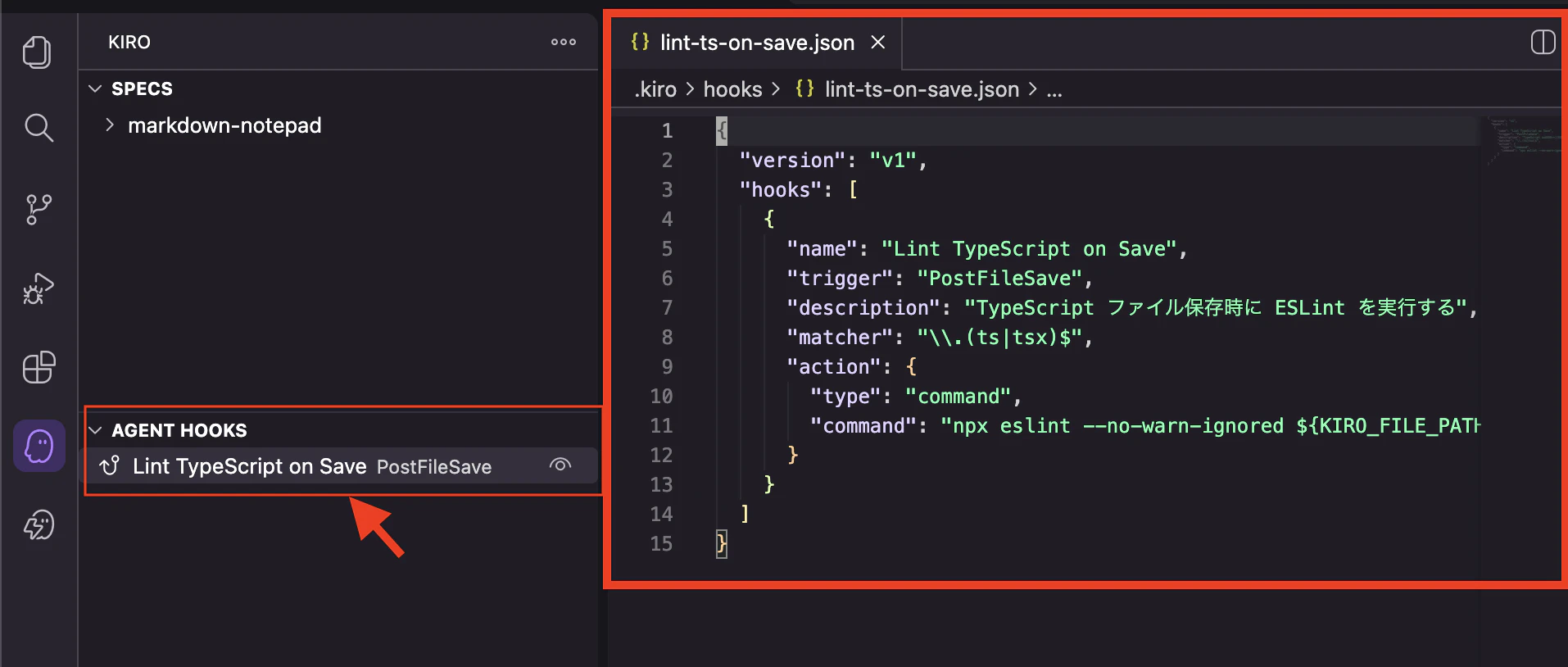Image resolution: width=1568 pixels, height=667 pixels.
Task: Click the split editor icon
Action: 1543,42
